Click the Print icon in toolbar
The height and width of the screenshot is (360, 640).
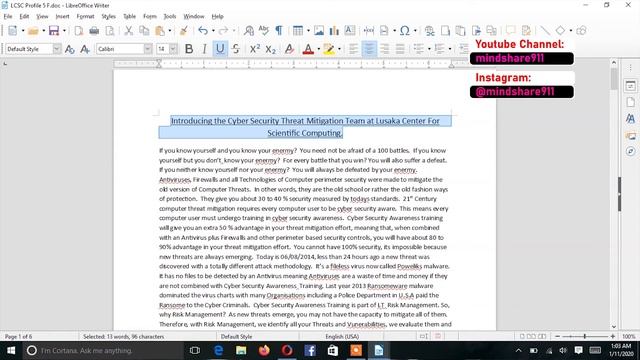coord(94,31)
